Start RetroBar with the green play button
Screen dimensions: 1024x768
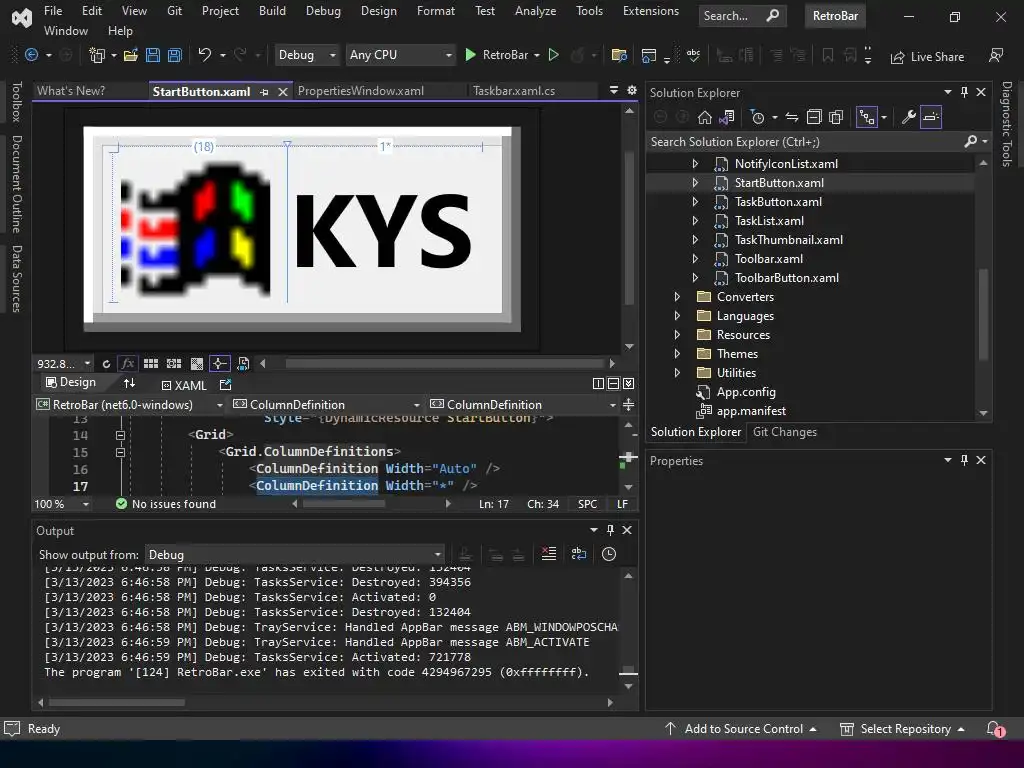coord(470,56)
